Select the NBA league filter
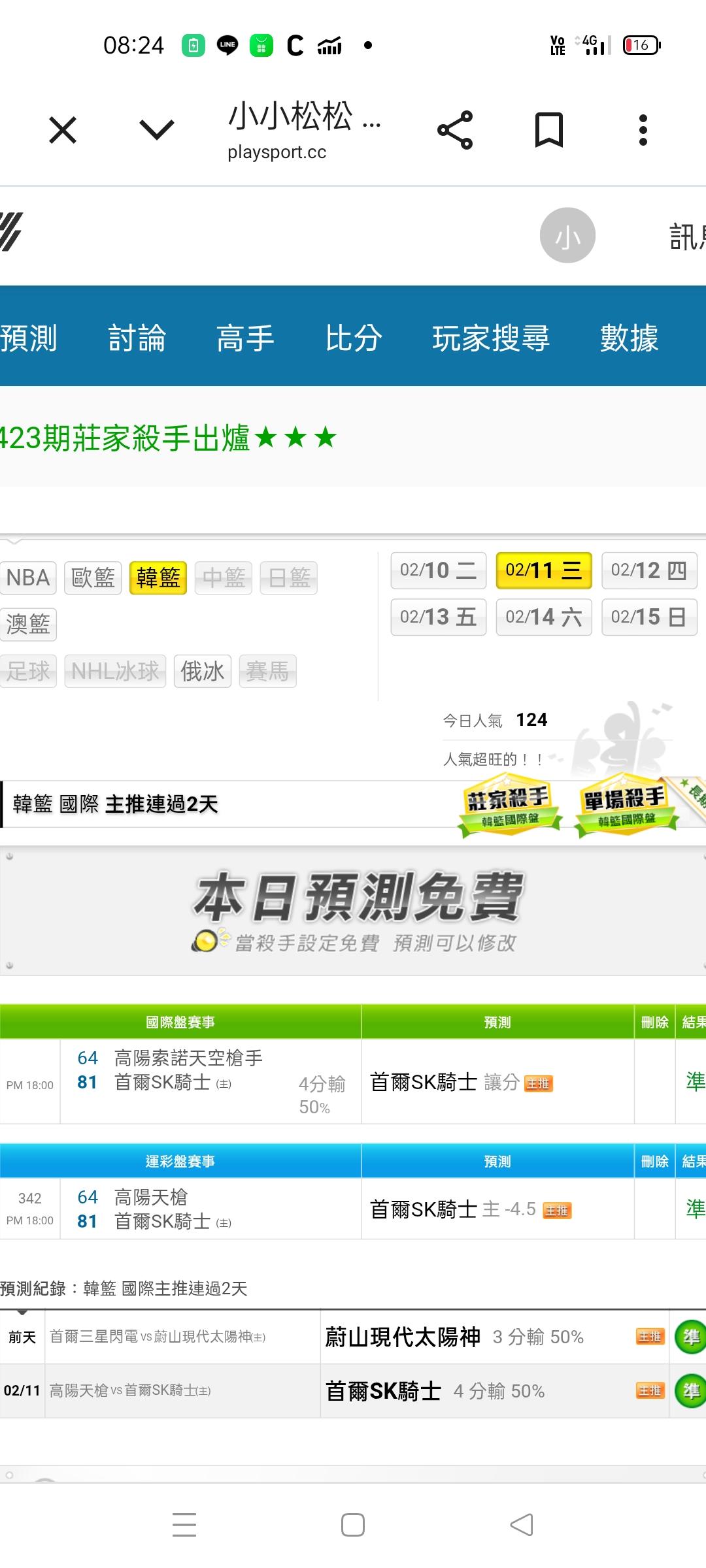This screenshot has height=1568, width=706. pos(28,578)
